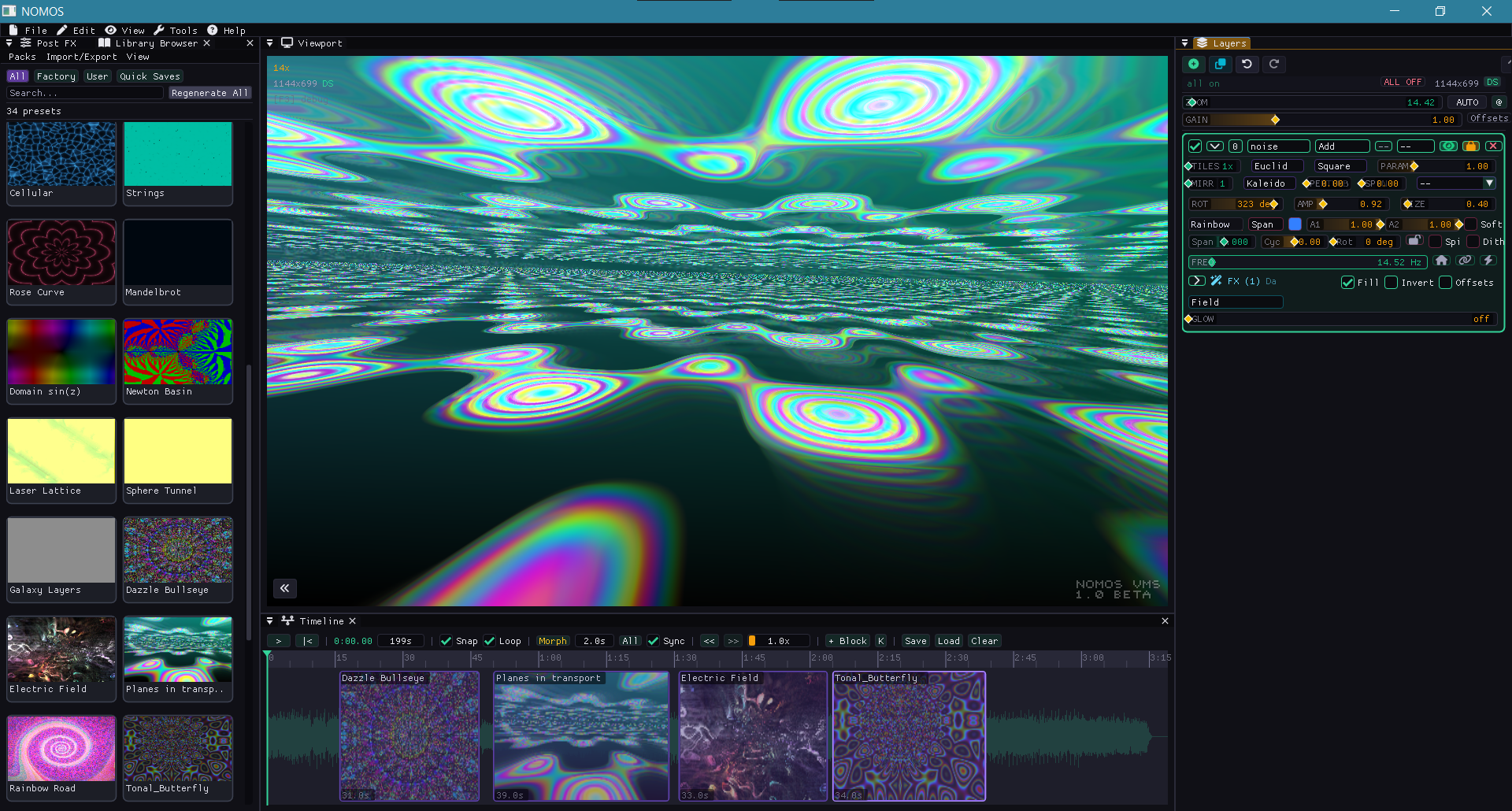Click the home icon next to the FREQ field
The height and width of the screenshot is (811, 1512).
[x=1443, y=260]
